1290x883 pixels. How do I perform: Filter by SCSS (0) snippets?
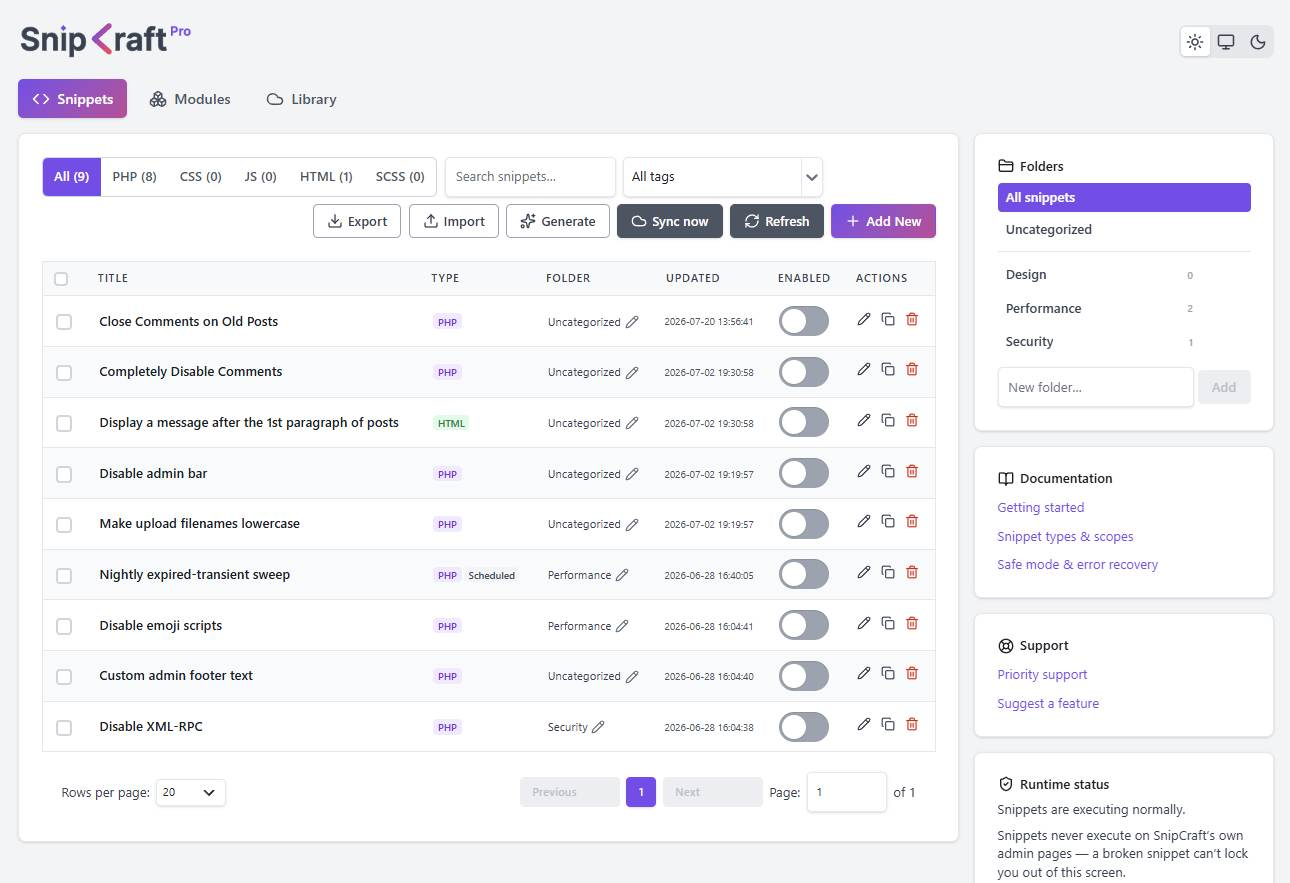(400, 176)
